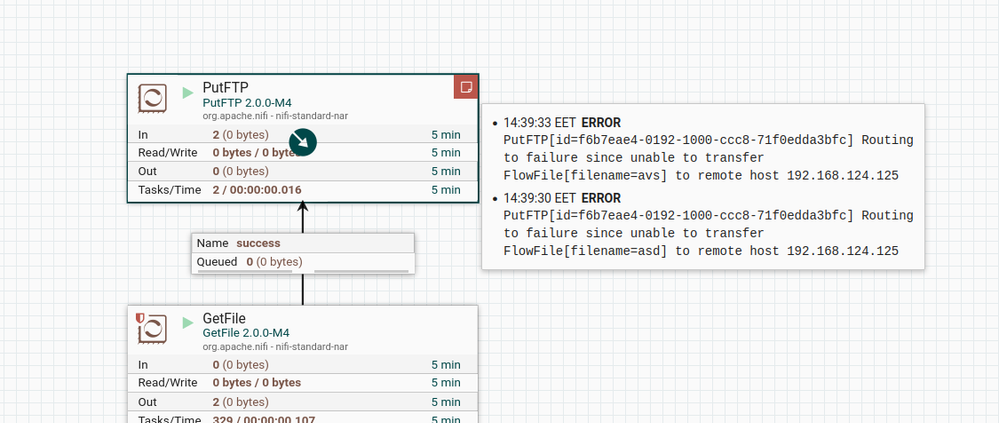This screenshot has width=999, height=423.
Task: Click PutFTP 2.0.0-M4 version text
Action: [247, 103]
